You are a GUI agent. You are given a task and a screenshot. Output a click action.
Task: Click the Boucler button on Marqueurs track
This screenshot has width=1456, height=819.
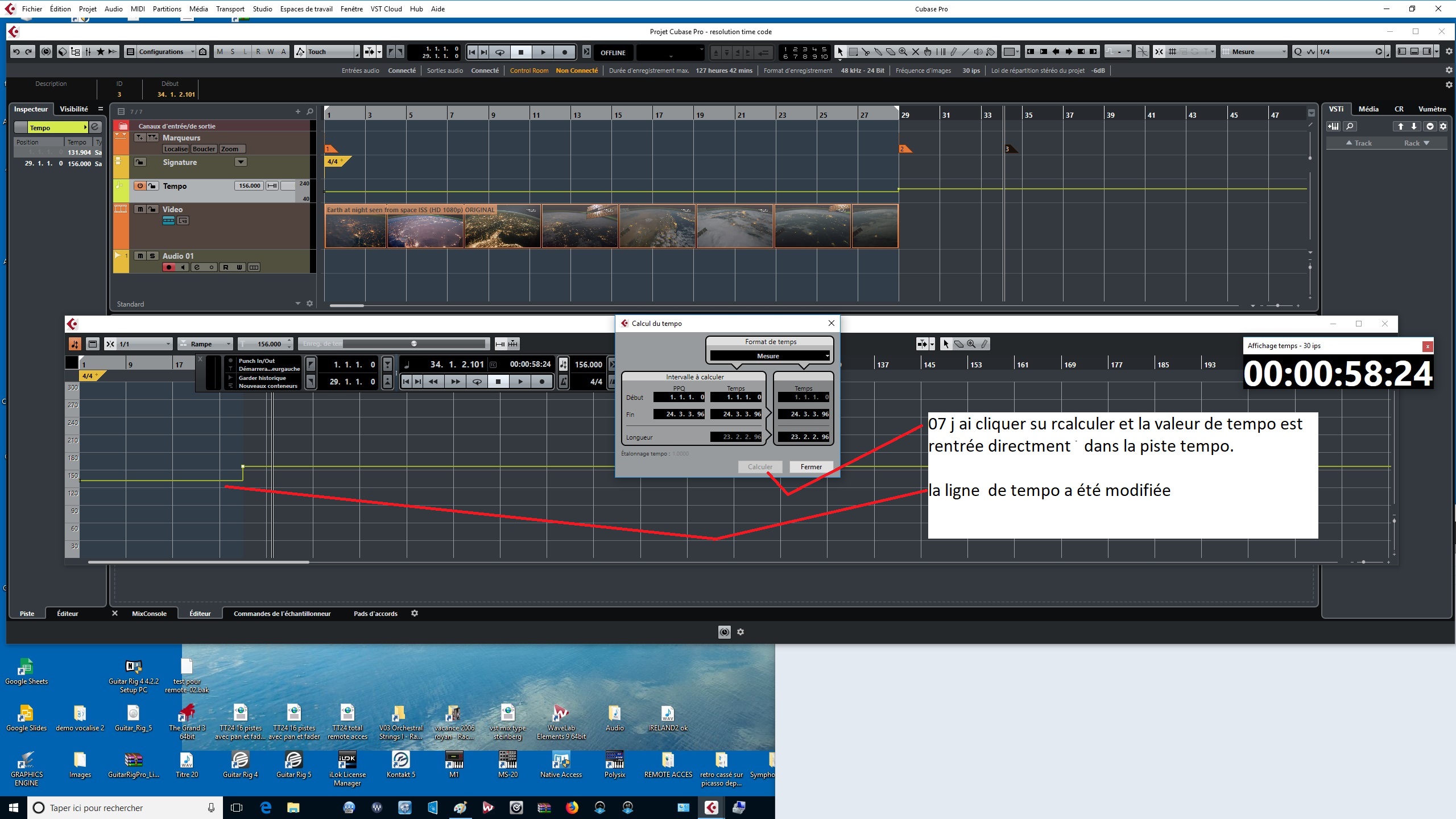[x=204, y=149]
